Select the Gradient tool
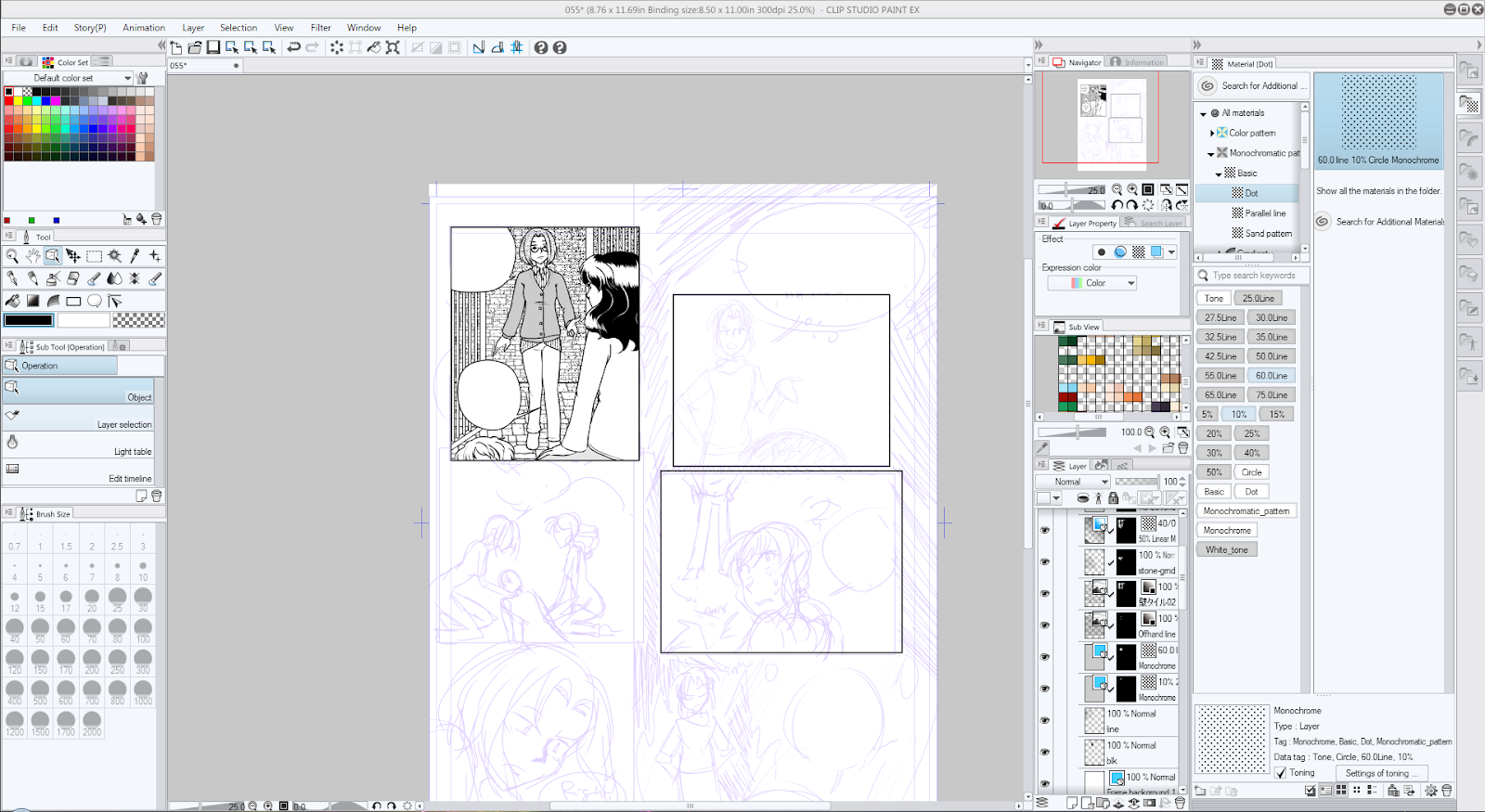The height and width of the screenshot is (812, 1485). point(32,301)
